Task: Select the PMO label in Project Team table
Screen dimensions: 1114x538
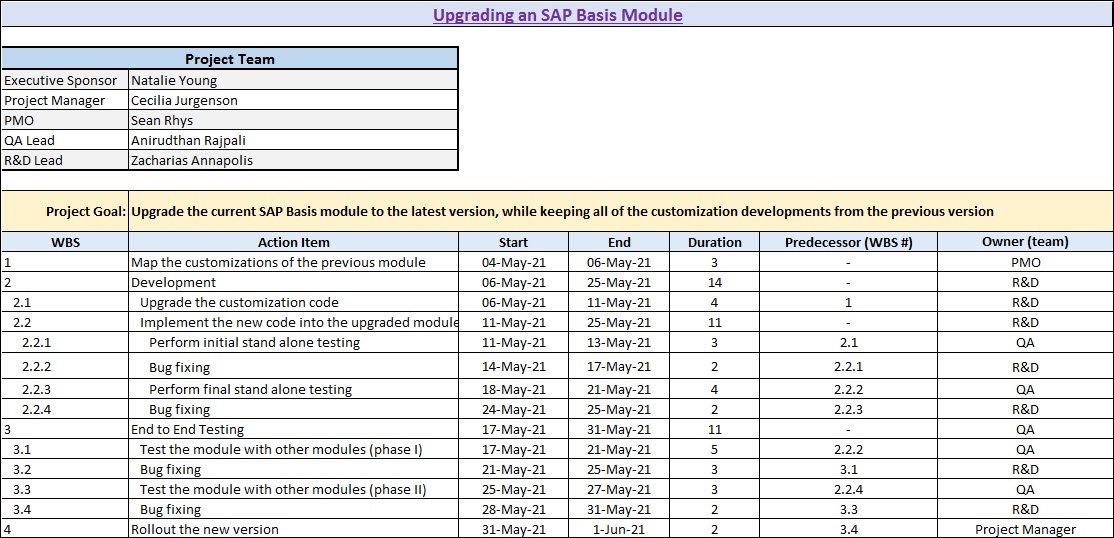Action: 65,120
